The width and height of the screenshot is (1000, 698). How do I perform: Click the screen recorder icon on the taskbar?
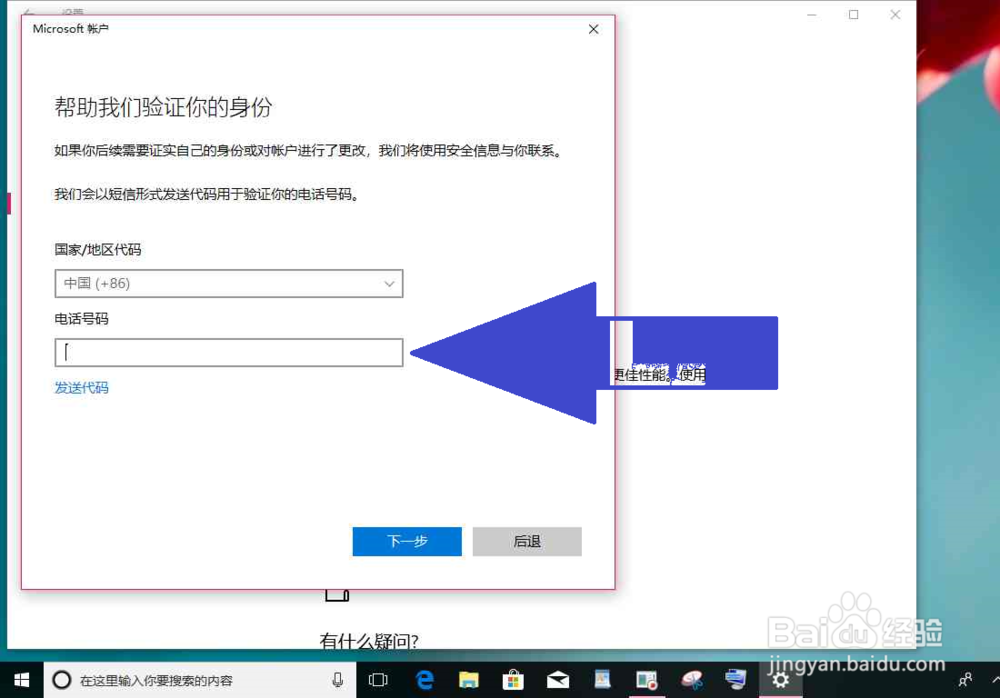point(647,680)
